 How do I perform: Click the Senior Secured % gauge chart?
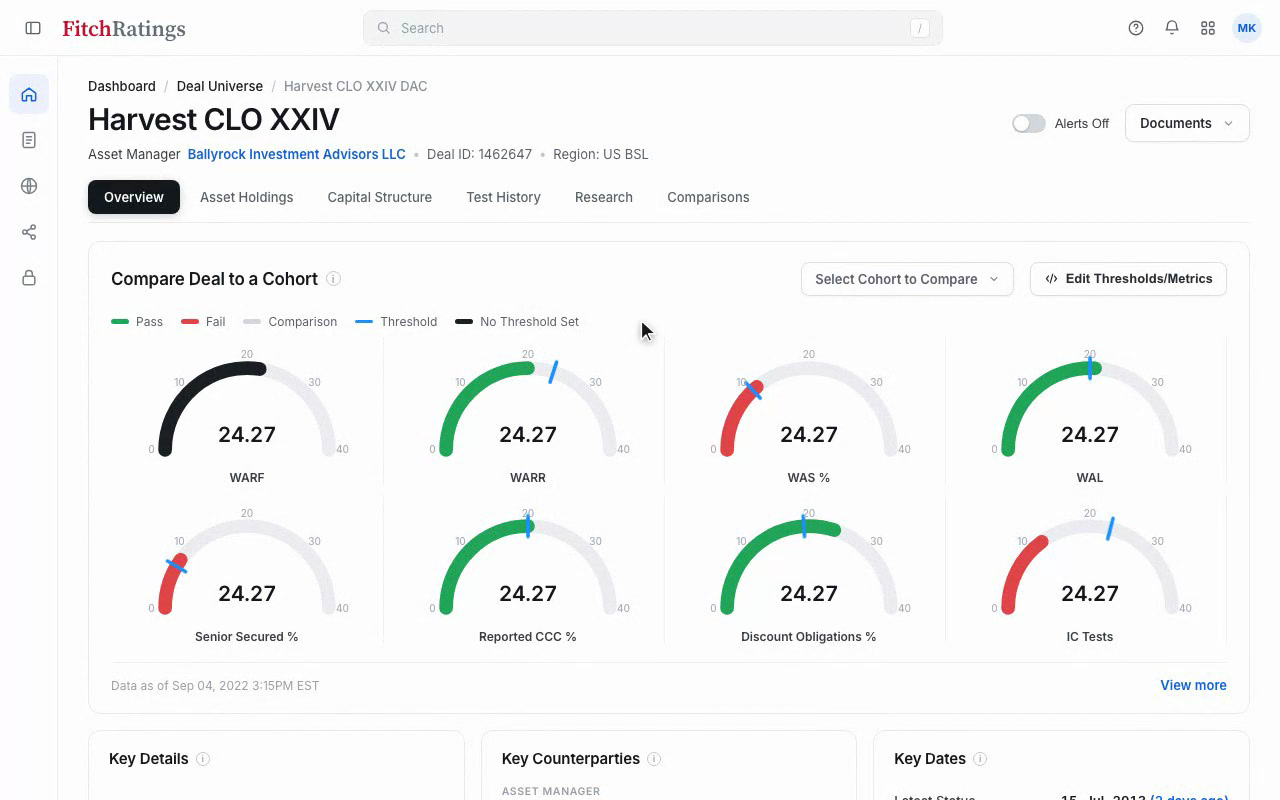(x=247, y=575)
